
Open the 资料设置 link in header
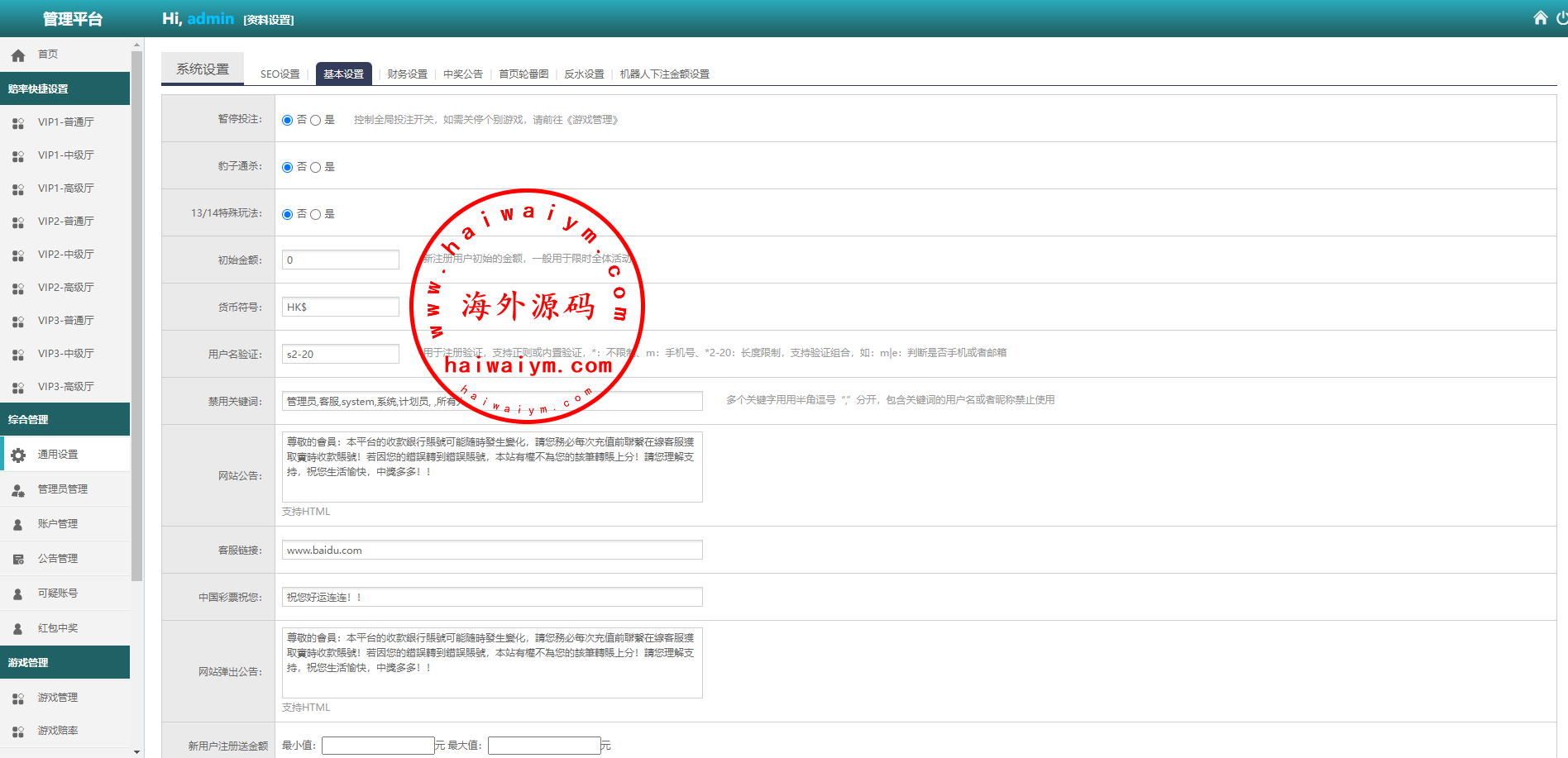click(x=269, y=20)
